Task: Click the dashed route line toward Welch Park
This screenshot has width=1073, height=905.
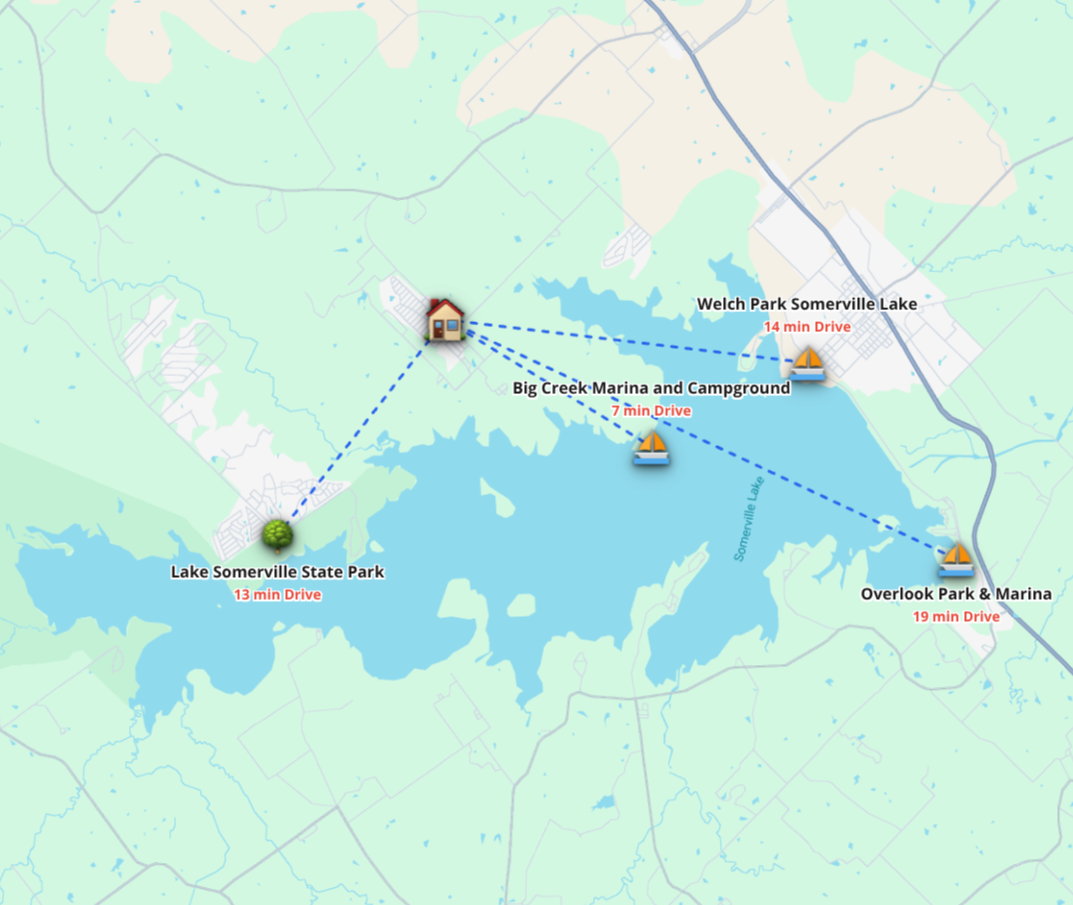Action: [x=630, y=341]
